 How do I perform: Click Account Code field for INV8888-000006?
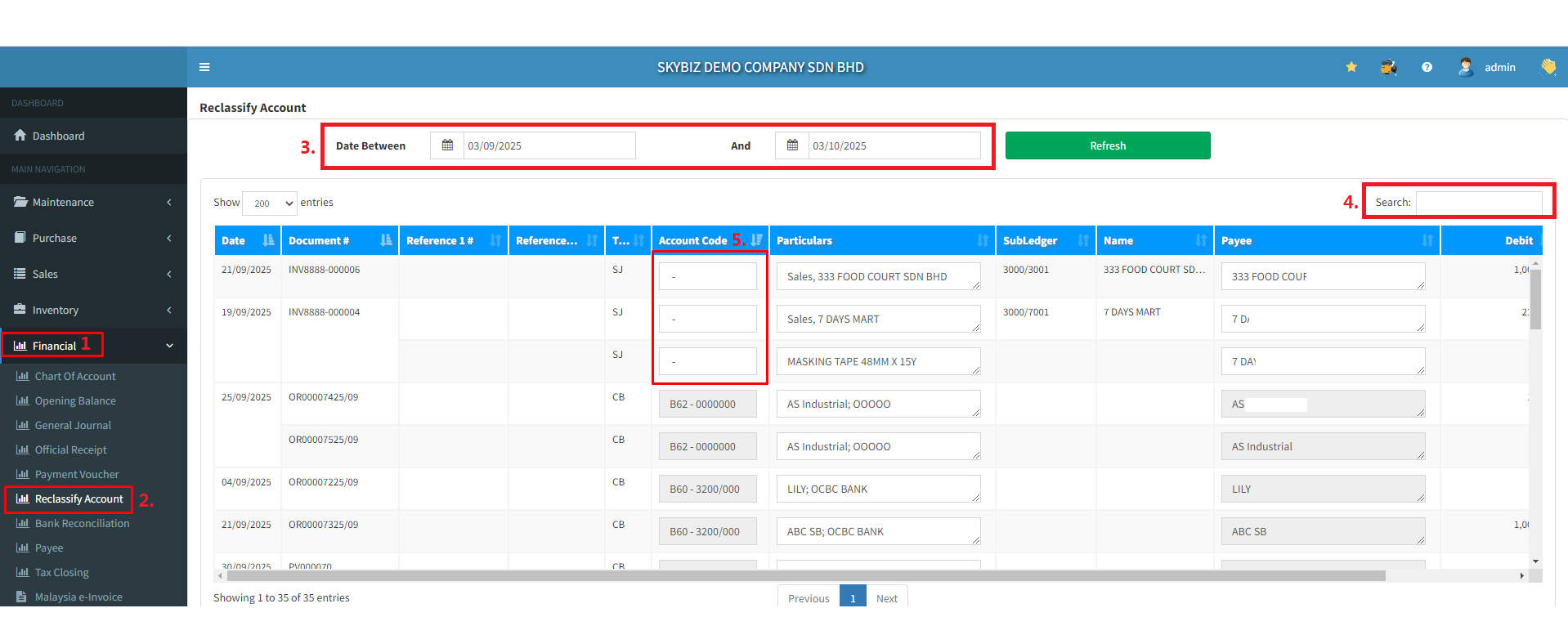pyautogui.click(x=708, y=276)
